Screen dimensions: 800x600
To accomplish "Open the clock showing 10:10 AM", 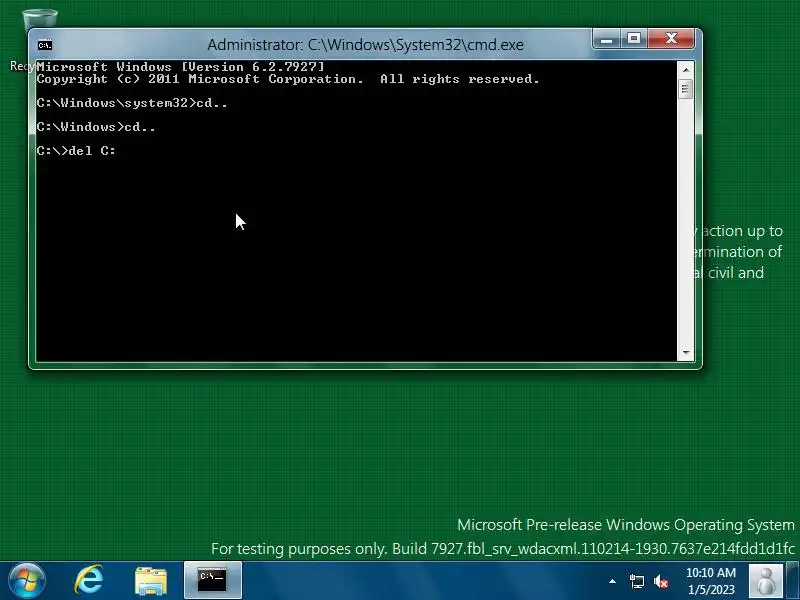I will (711, 581).
